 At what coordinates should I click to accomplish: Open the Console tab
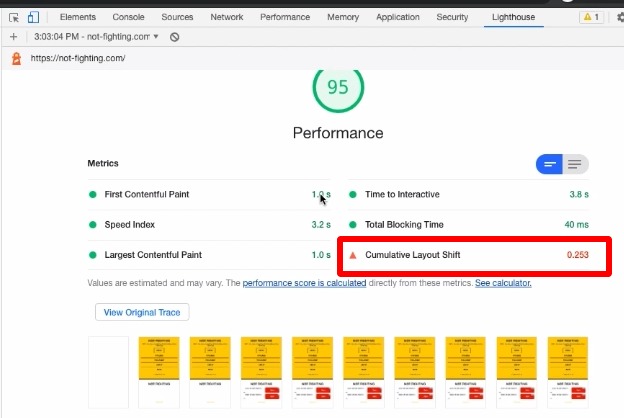(x=128, y=17)
